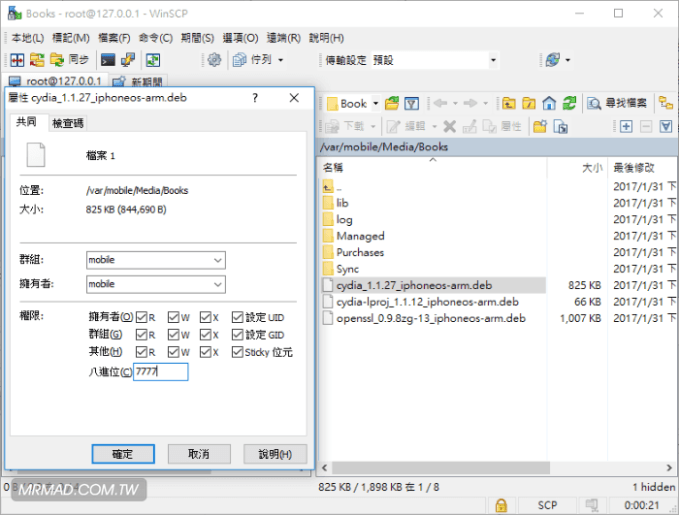Click the new file icon in remote toolbar

[x=561, y=126]
